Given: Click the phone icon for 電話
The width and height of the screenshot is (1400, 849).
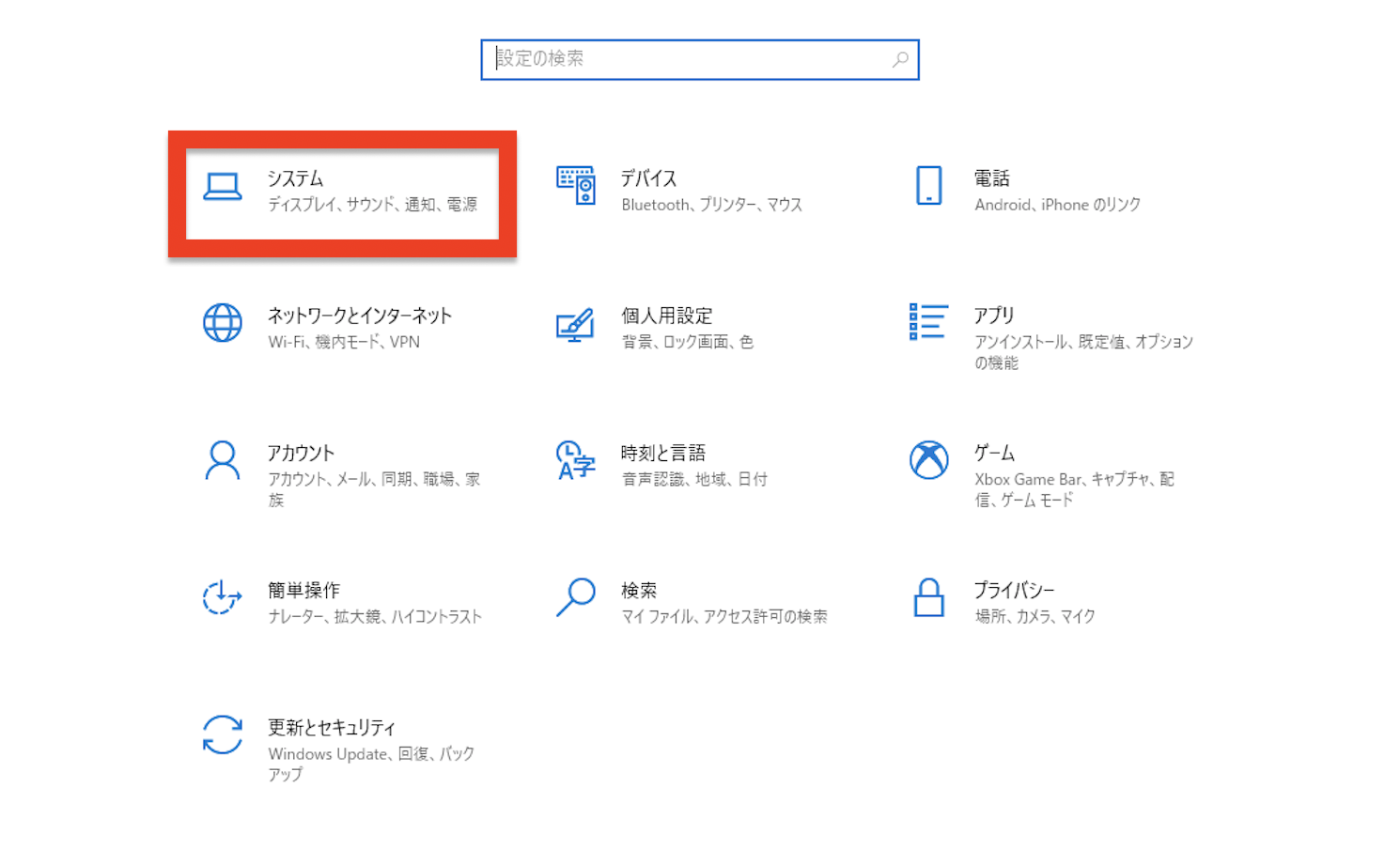Looking at the screenshot, I should tap(929, 186).
